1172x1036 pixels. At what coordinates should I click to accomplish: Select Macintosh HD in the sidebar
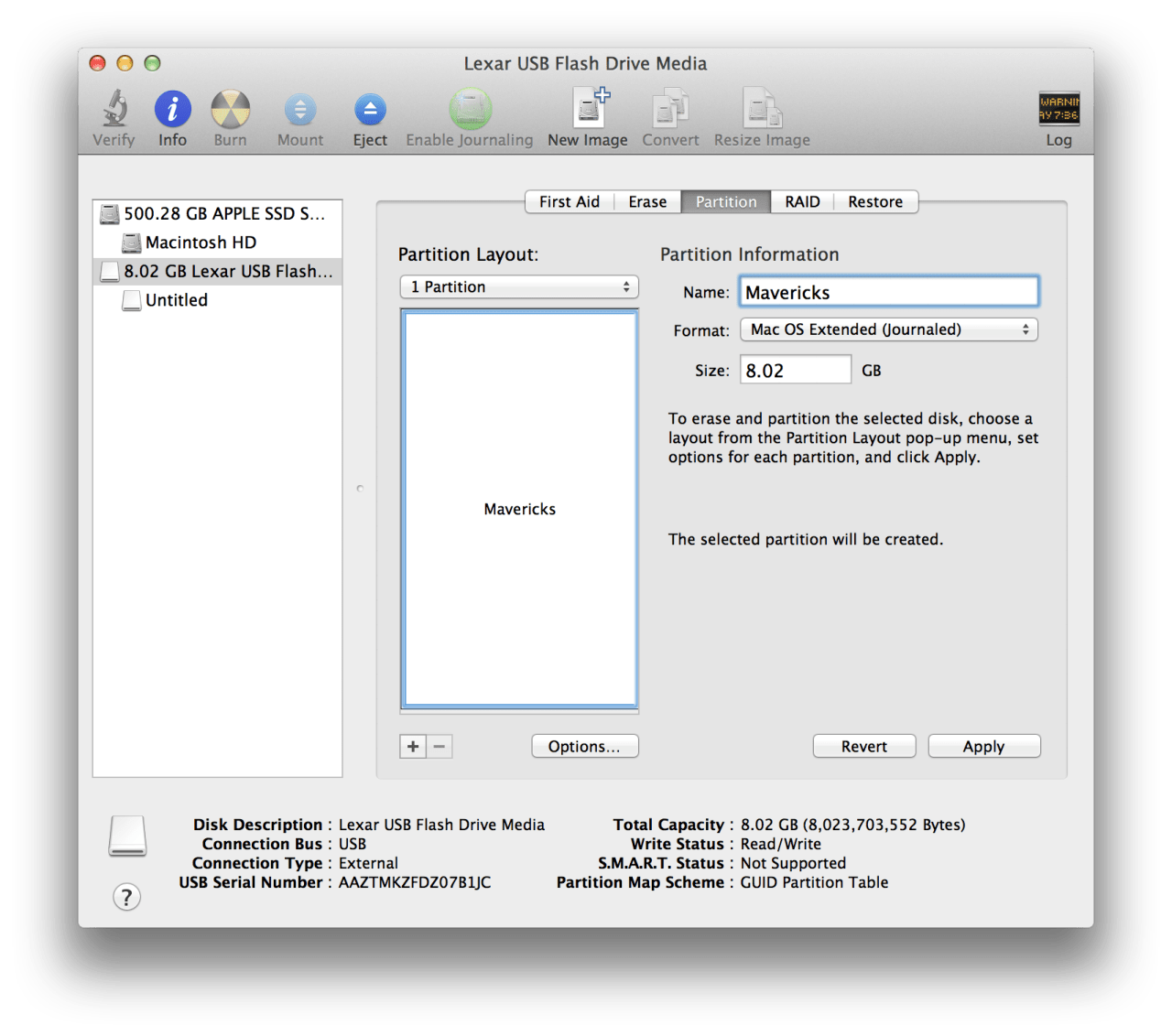[x=201, y=243]
